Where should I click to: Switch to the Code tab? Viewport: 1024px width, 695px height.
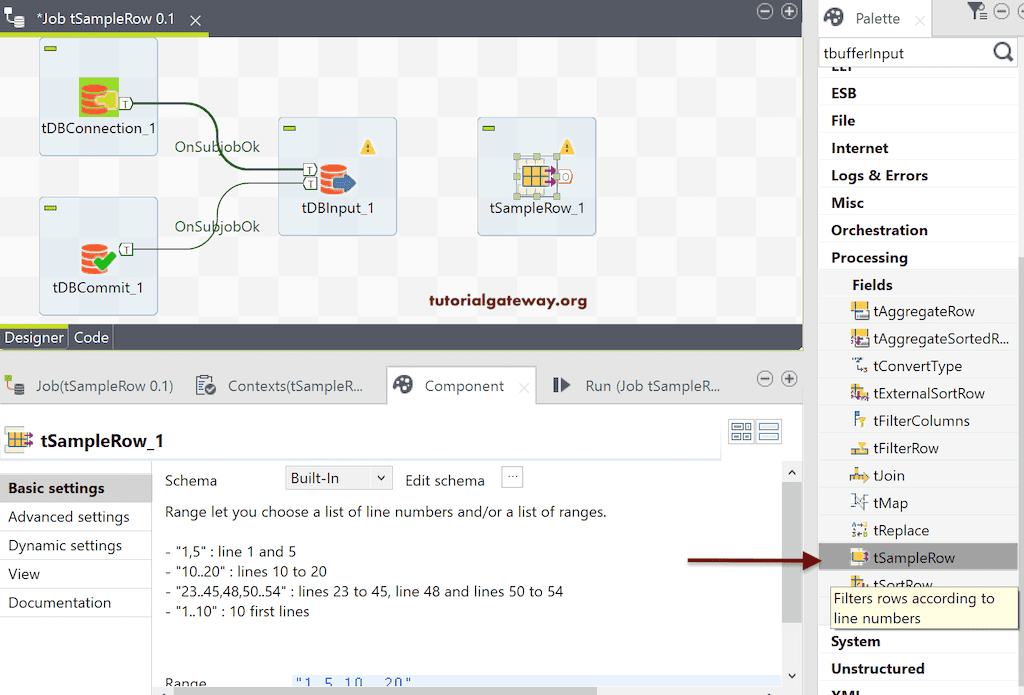click(90, 337)
